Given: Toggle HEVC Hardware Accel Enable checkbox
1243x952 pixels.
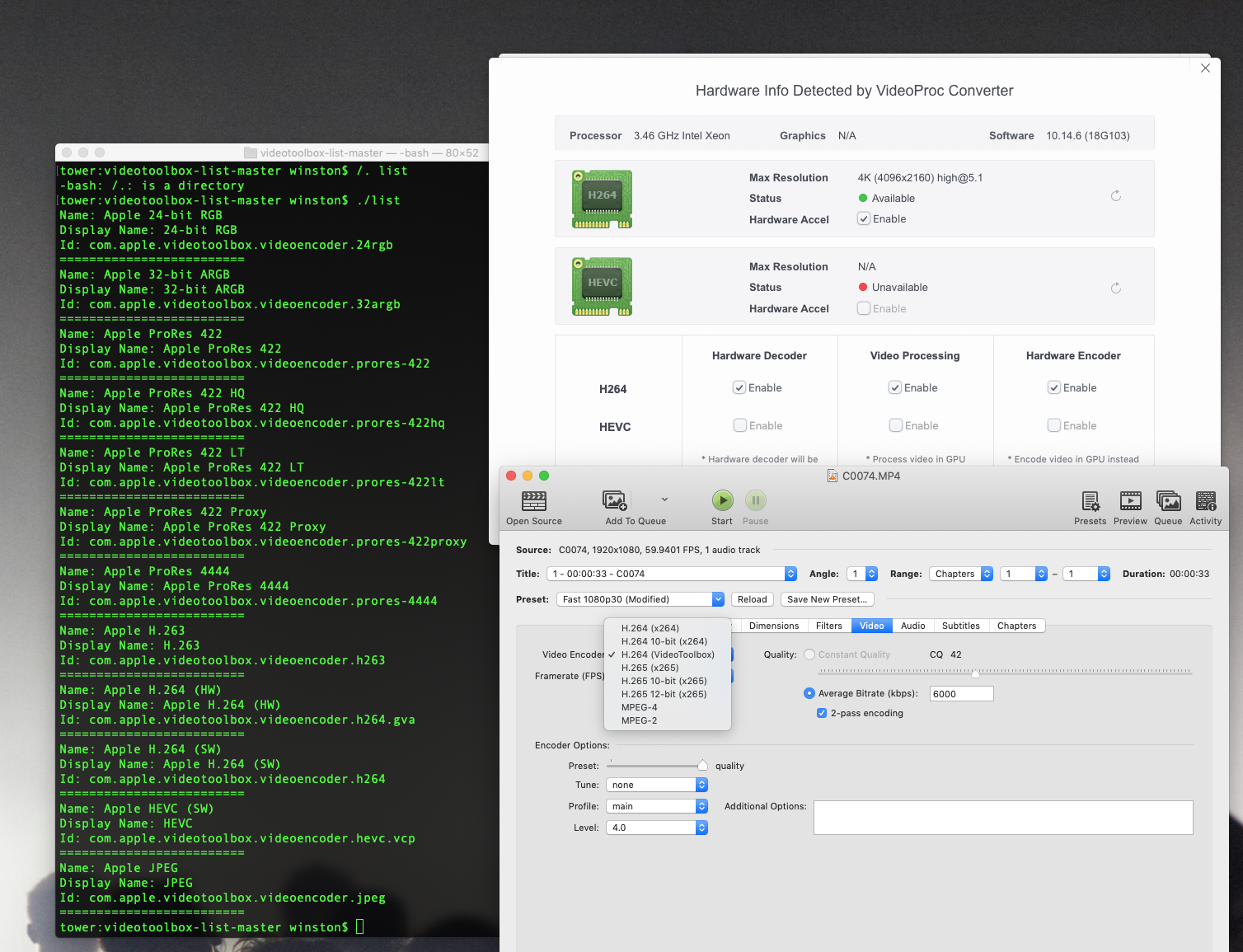Looking at the screenshot, I should [864, 308].
